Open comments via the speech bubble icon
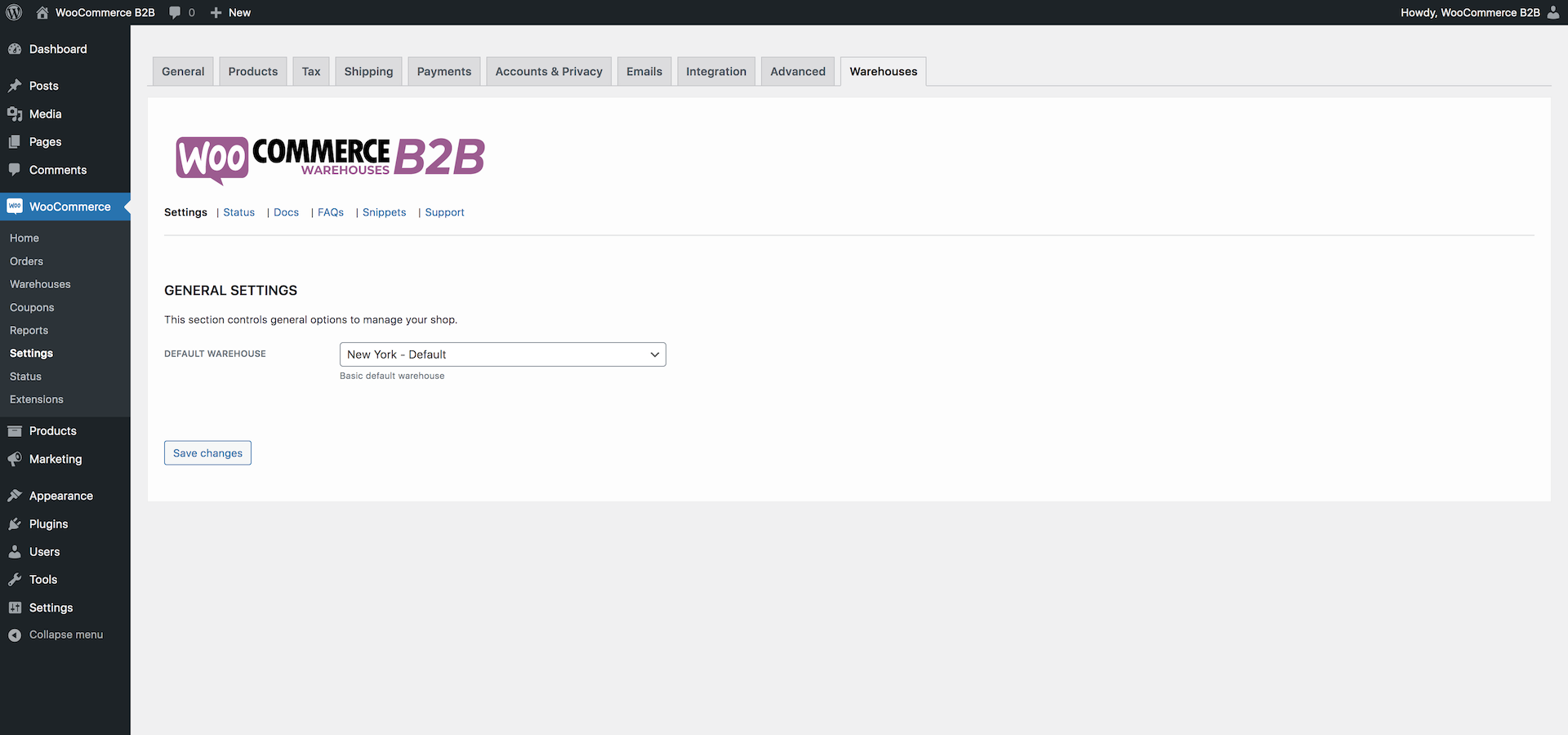This screenshot has width=1568, height=735. point(175,12)
